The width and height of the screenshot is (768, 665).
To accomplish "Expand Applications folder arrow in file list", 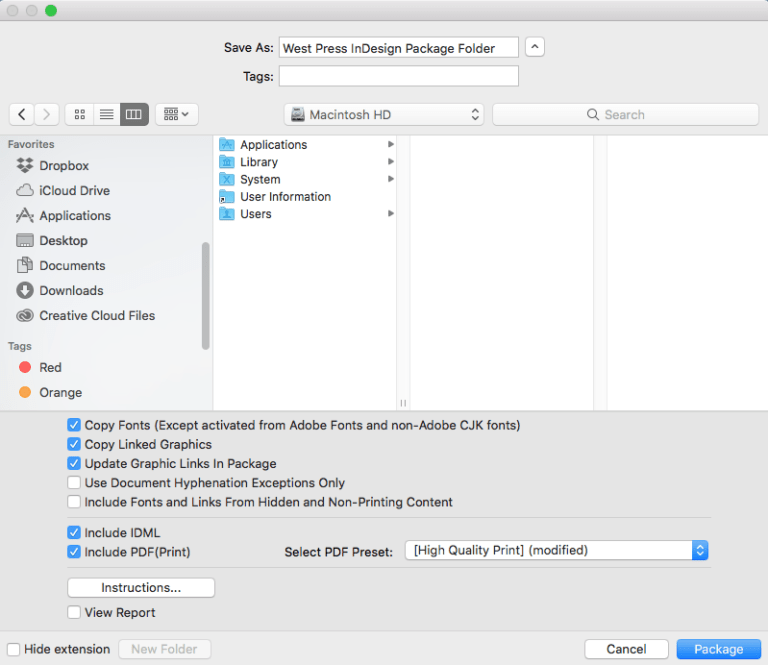I will pyautogui.click(x=391, y=144).
